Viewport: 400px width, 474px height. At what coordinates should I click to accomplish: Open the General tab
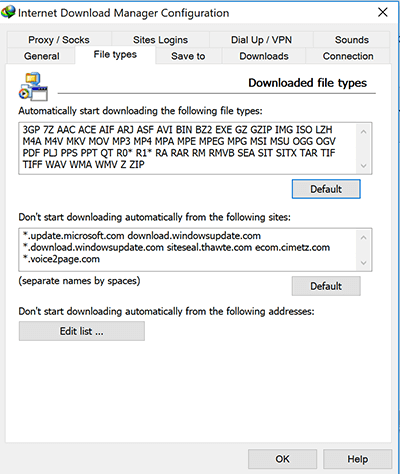tap(41, 56)
